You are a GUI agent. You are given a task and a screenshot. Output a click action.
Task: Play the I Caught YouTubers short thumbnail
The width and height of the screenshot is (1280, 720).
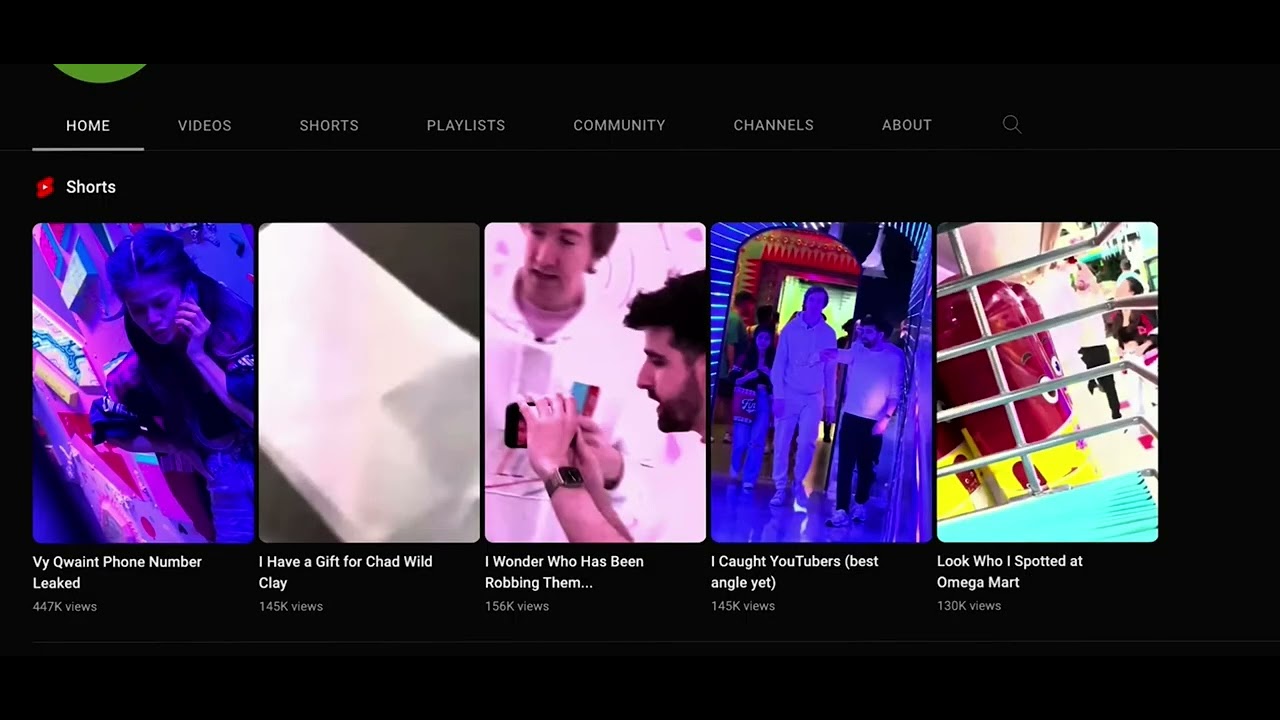click(821, 383)
